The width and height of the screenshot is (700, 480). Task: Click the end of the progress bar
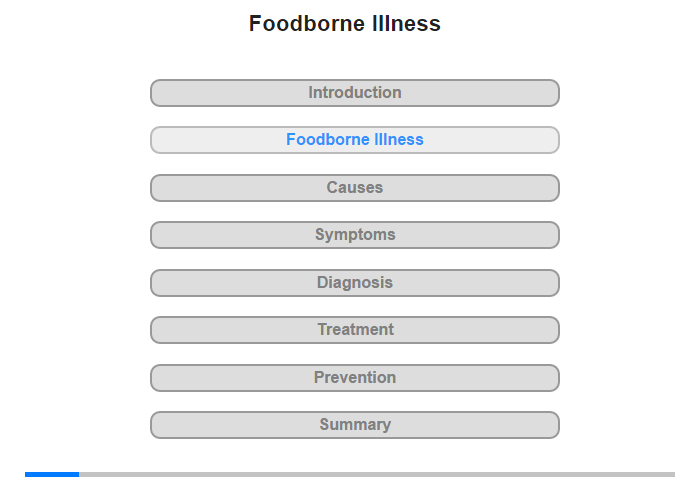(672, 474)
